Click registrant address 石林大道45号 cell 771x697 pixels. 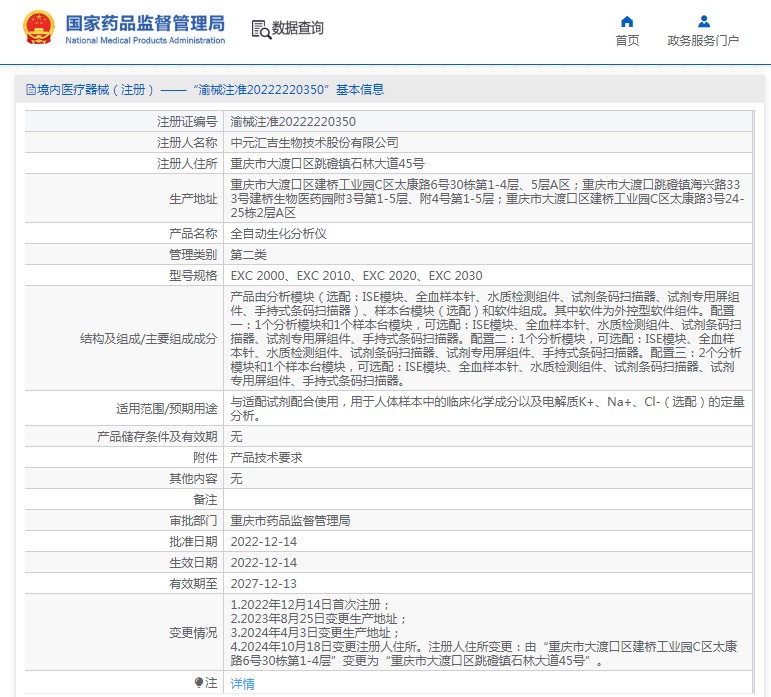coord(327,163)
